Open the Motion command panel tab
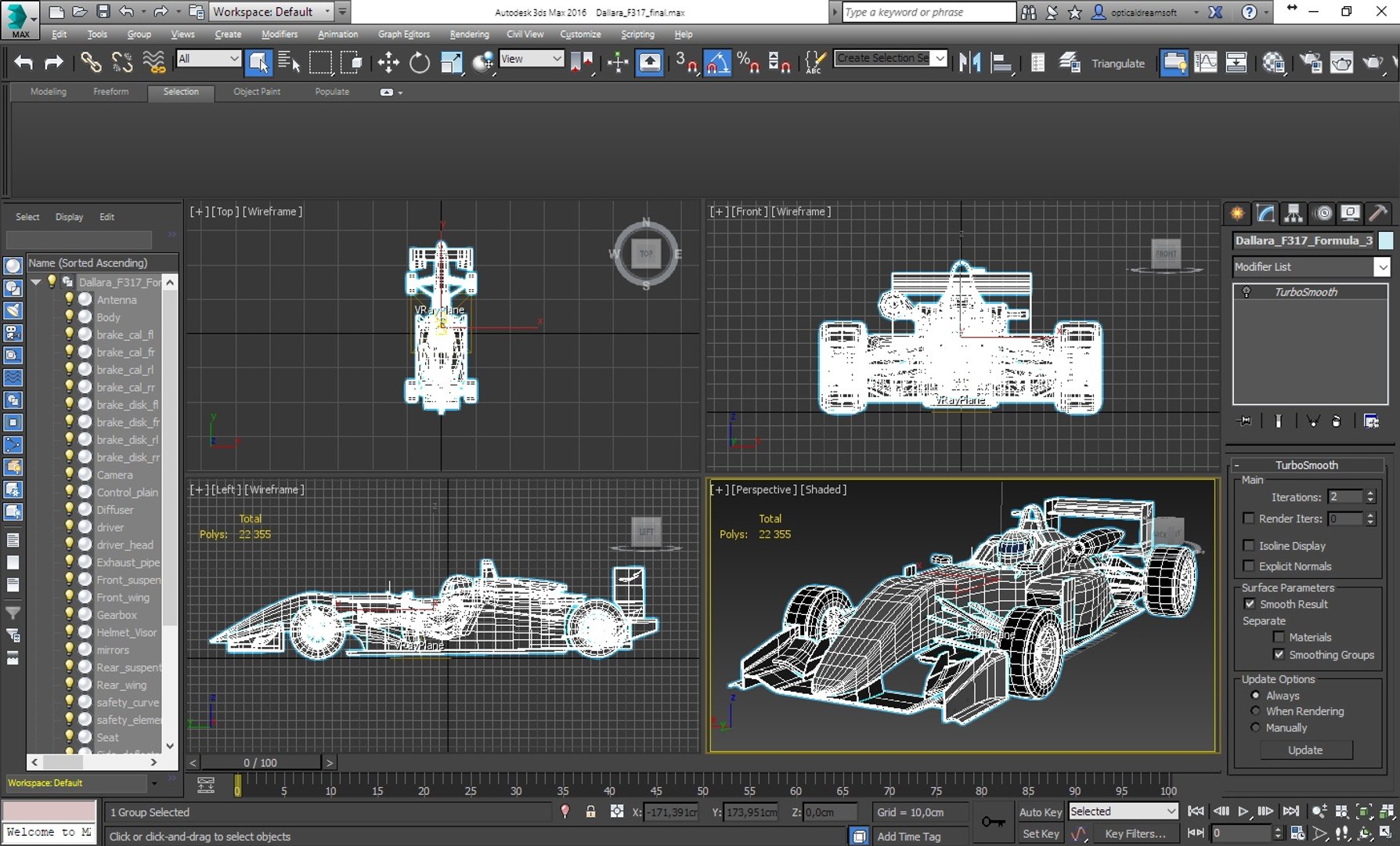This screenshot has height=846, width=1400. pyautogui.click(x=1322, y=213)
